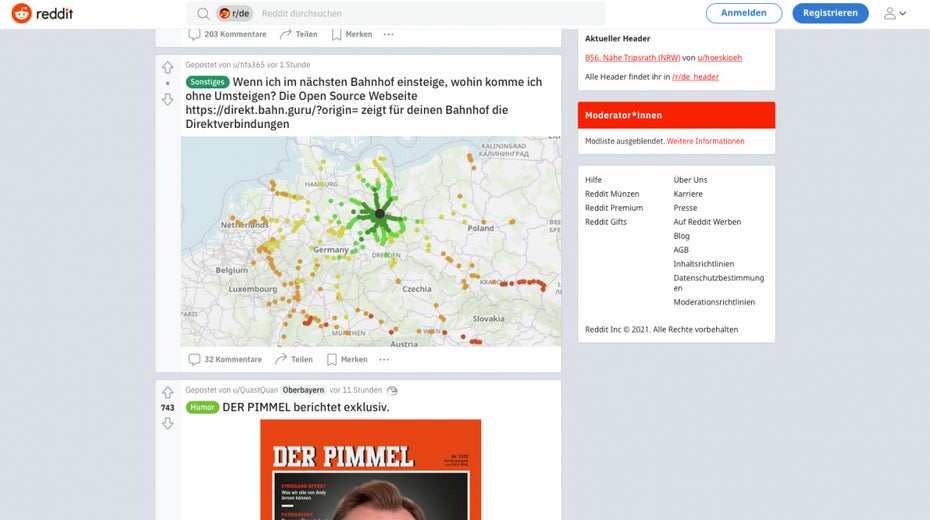
Task: Downvote the Bahnhof Direktverbindungen post
Action: click(168, 99)
